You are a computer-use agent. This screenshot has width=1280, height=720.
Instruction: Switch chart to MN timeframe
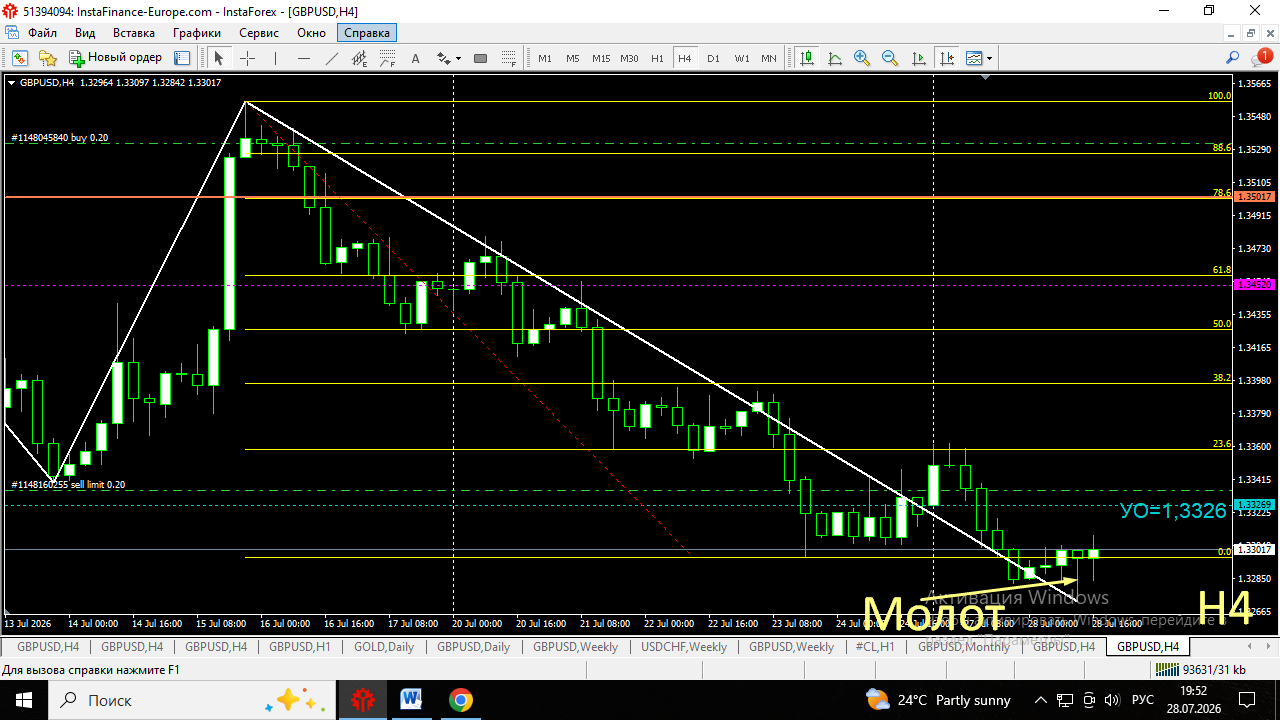(x=769, y=58)
